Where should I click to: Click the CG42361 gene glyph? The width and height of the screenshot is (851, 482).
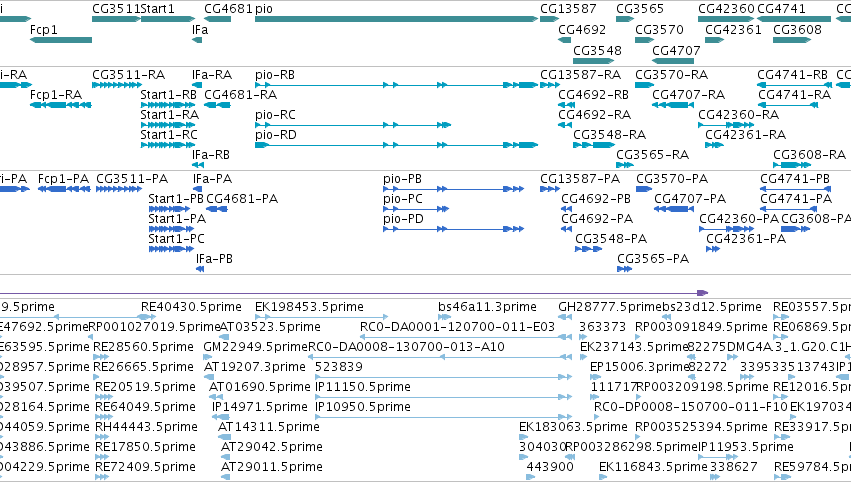pyautogui.click(x=715, y=40)
